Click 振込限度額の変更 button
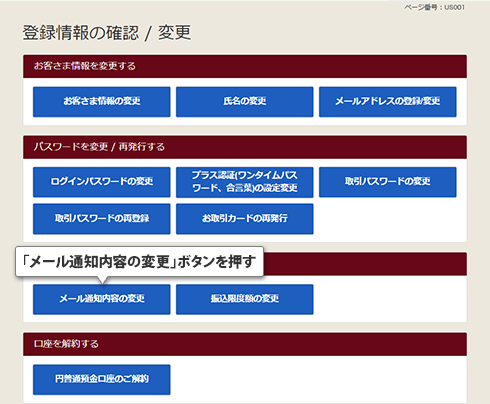Image resolution: width=490 pixels, height=404 pixels. tap(245, 299)
